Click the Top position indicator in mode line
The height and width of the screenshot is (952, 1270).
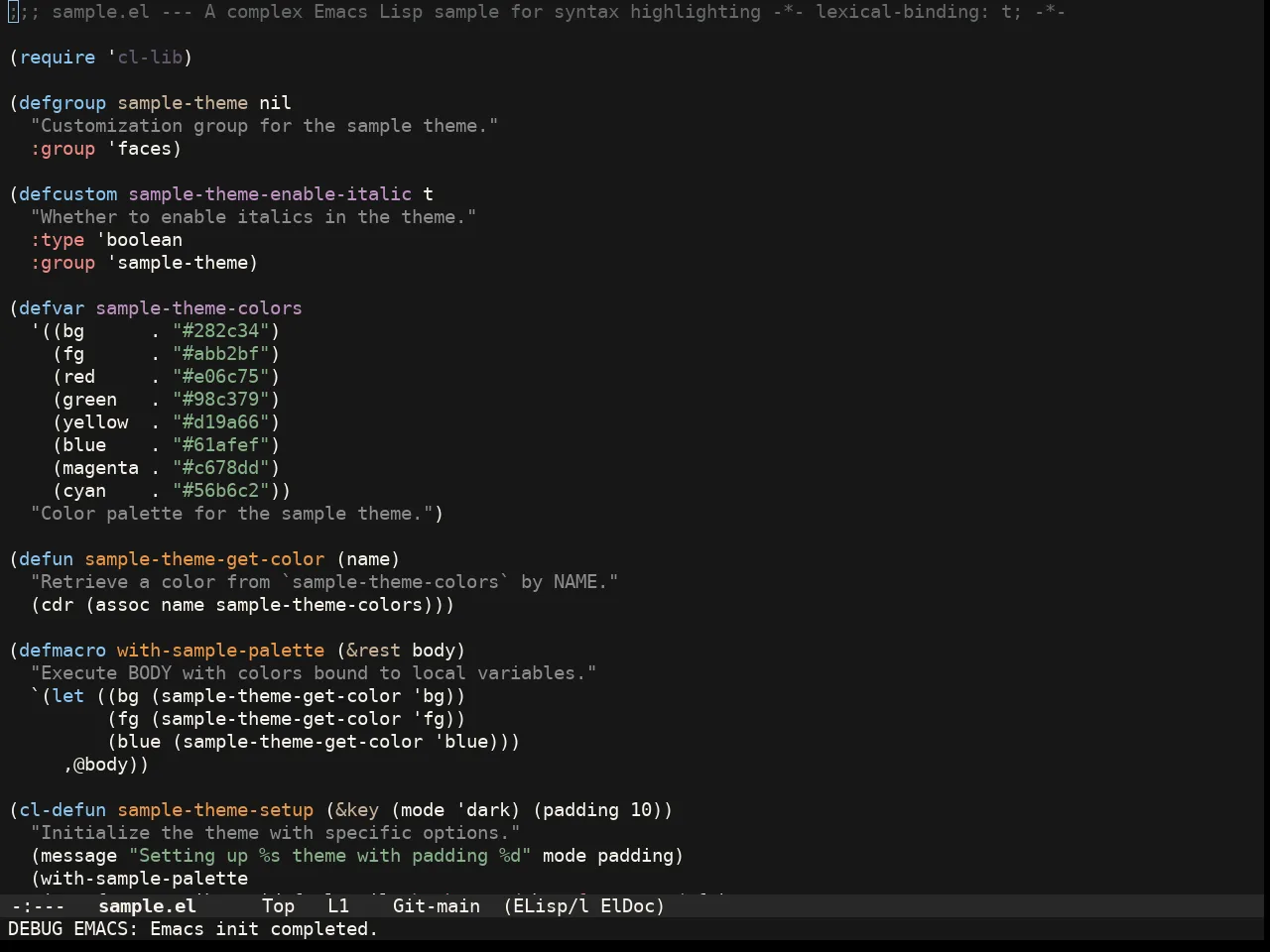click(278, 905)
